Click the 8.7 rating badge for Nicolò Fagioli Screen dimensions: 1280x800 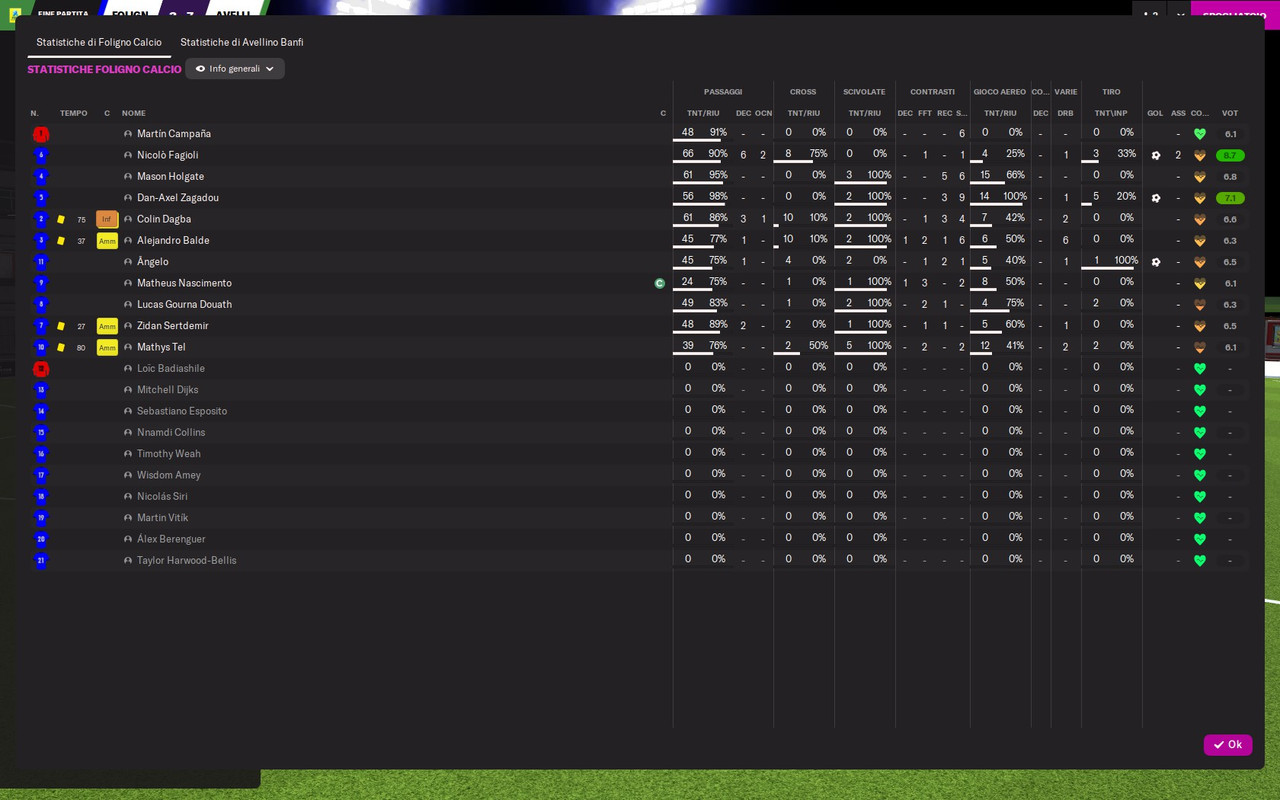[1230, 155]
